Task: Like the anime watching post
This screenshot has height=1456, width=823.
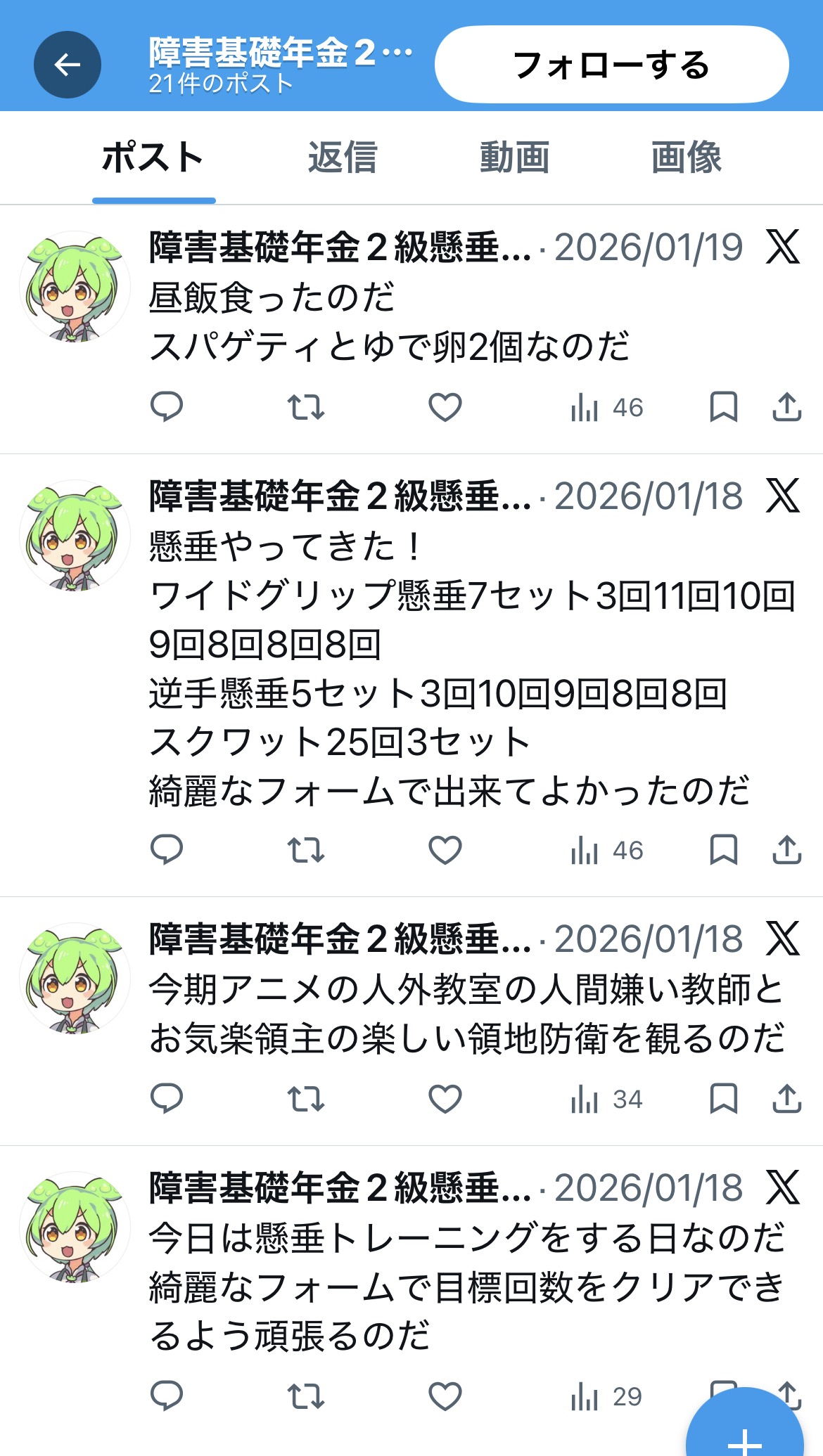Action: (x=445, y=1098)
